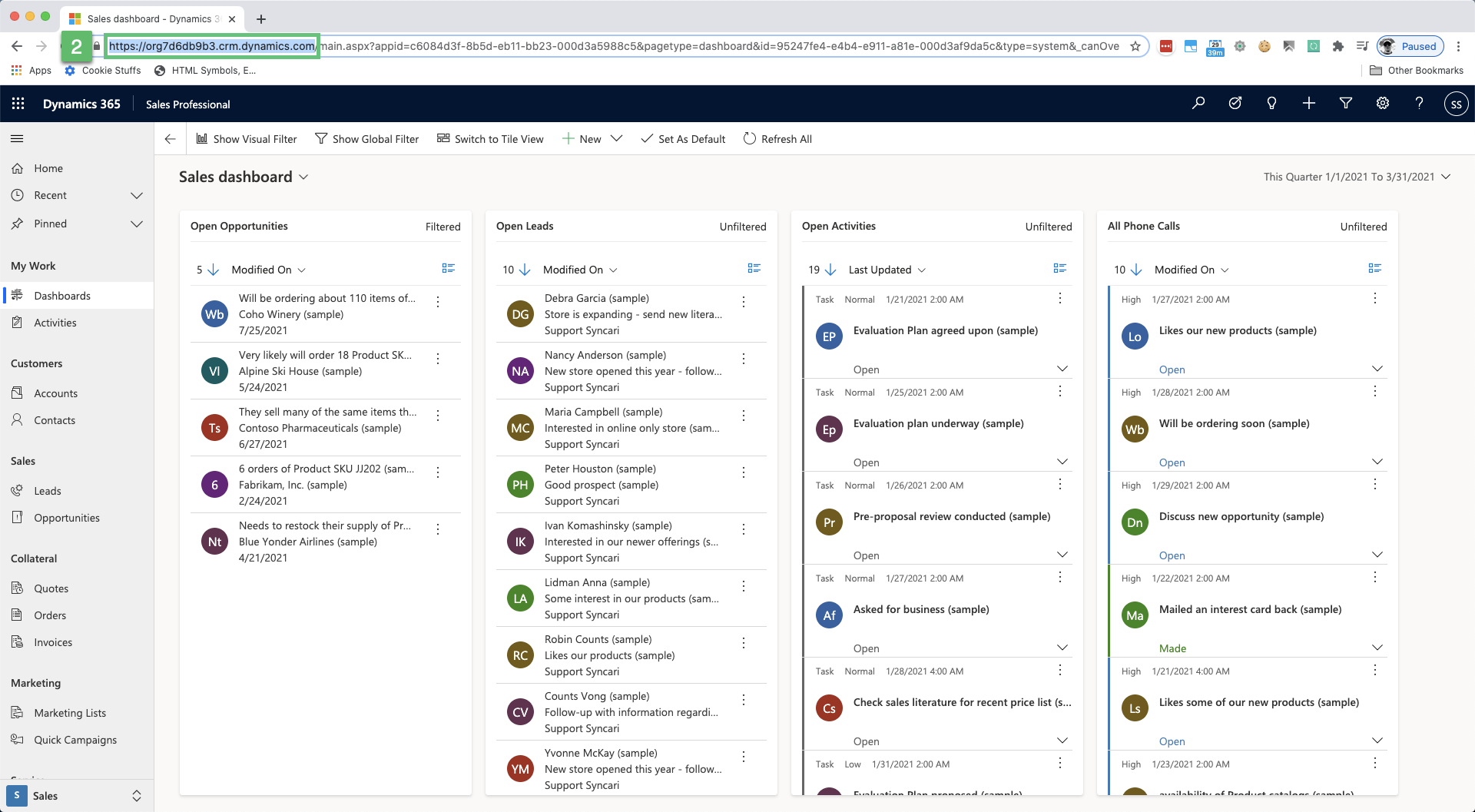
Task: Reverse sort order in Open Leads
Action: point(525,270)
